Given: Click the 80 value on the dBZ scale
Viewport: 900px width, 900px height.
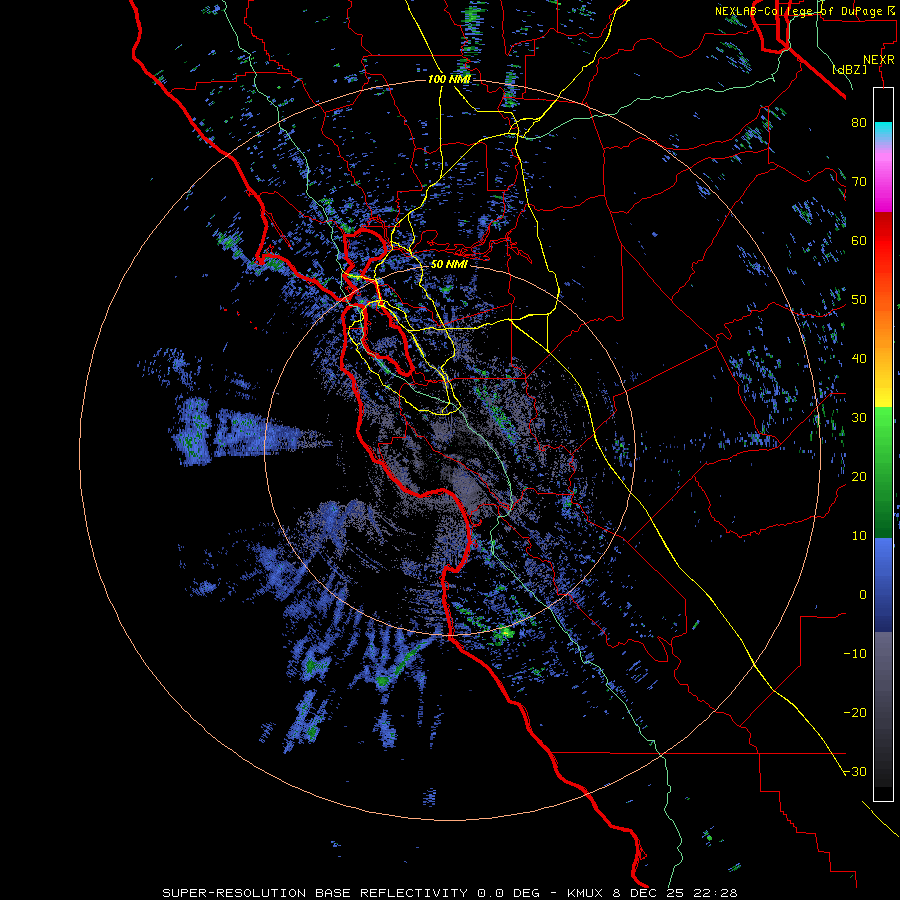Looking at the screenshot, I should point(859,123).
